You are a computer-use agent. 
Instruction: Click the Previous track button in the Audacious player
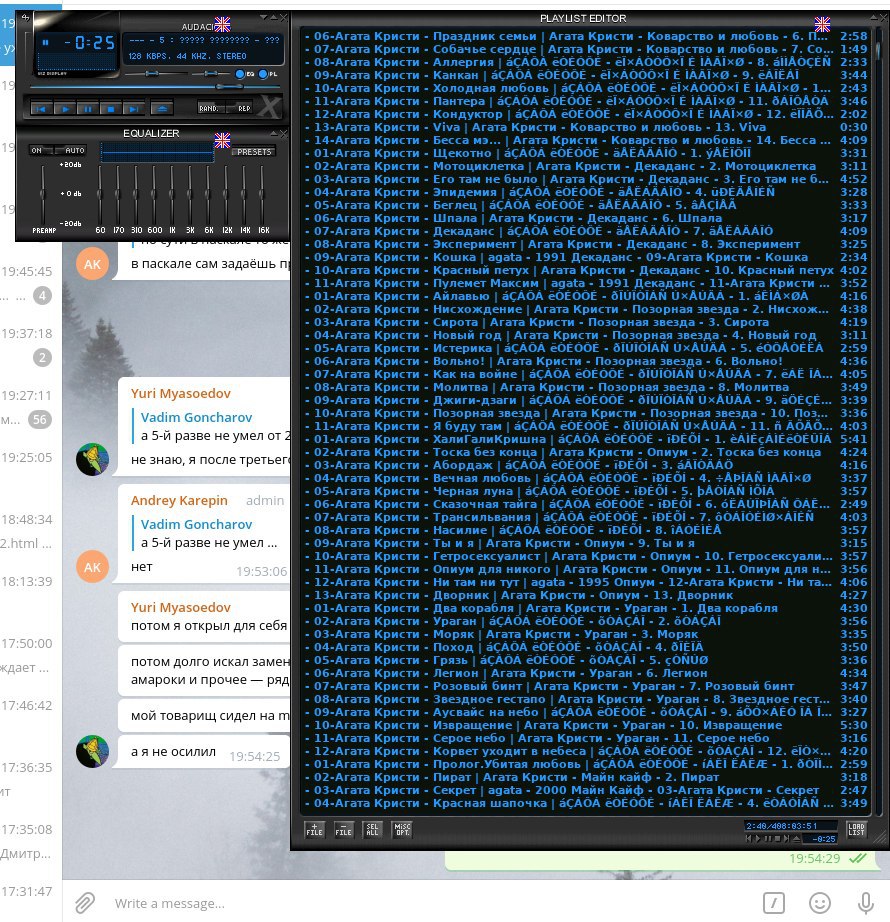[42, 109]
